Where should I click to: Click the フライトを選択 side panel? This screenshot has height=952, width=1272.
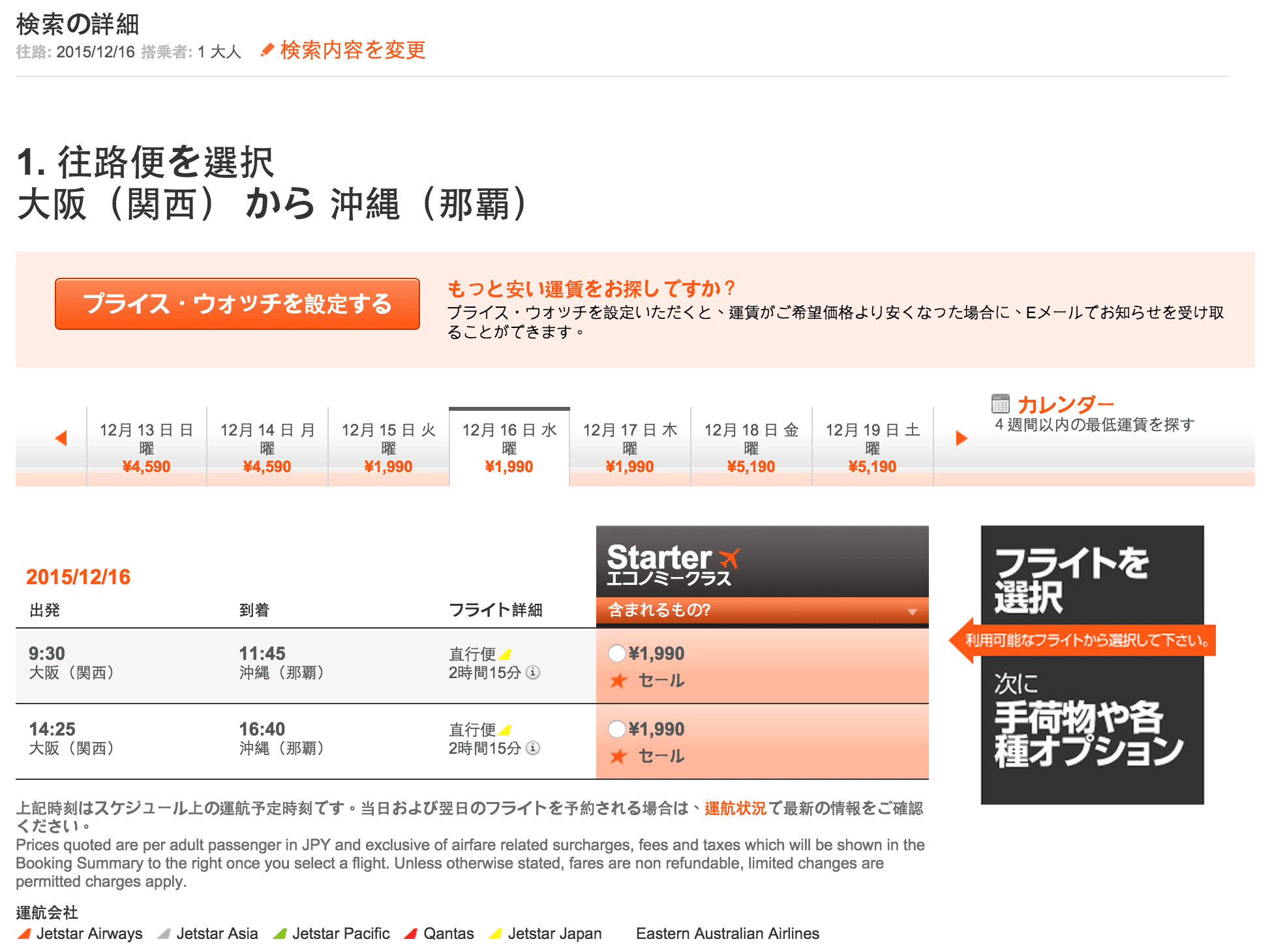(x=1093, y=665)
